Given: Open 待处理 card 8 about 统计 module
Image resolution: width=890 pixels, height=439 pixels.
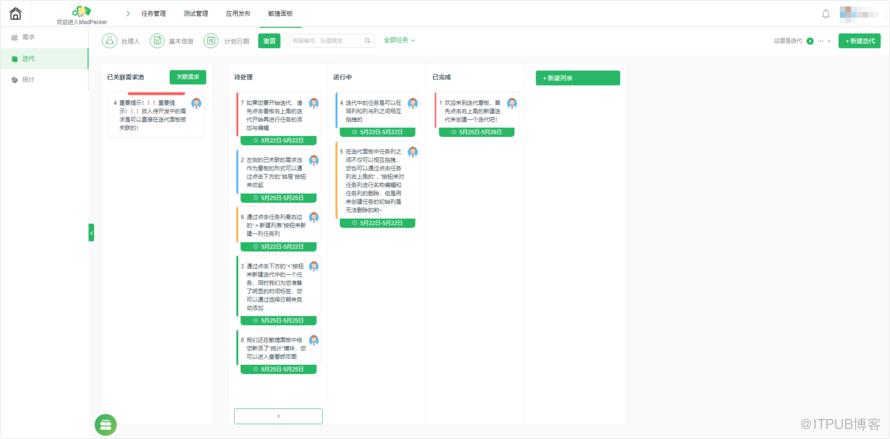Looking at the screenshot, I should coord(275,348).
